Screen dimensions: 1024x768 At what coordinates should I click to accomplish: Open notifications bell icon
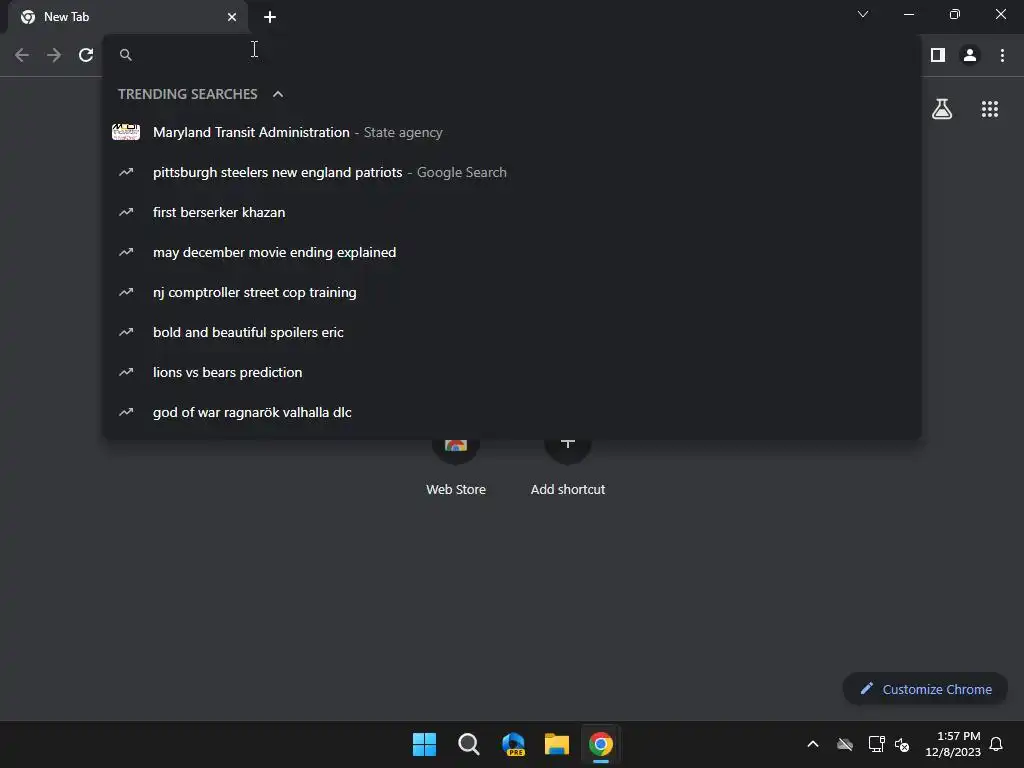pos(996,744)
